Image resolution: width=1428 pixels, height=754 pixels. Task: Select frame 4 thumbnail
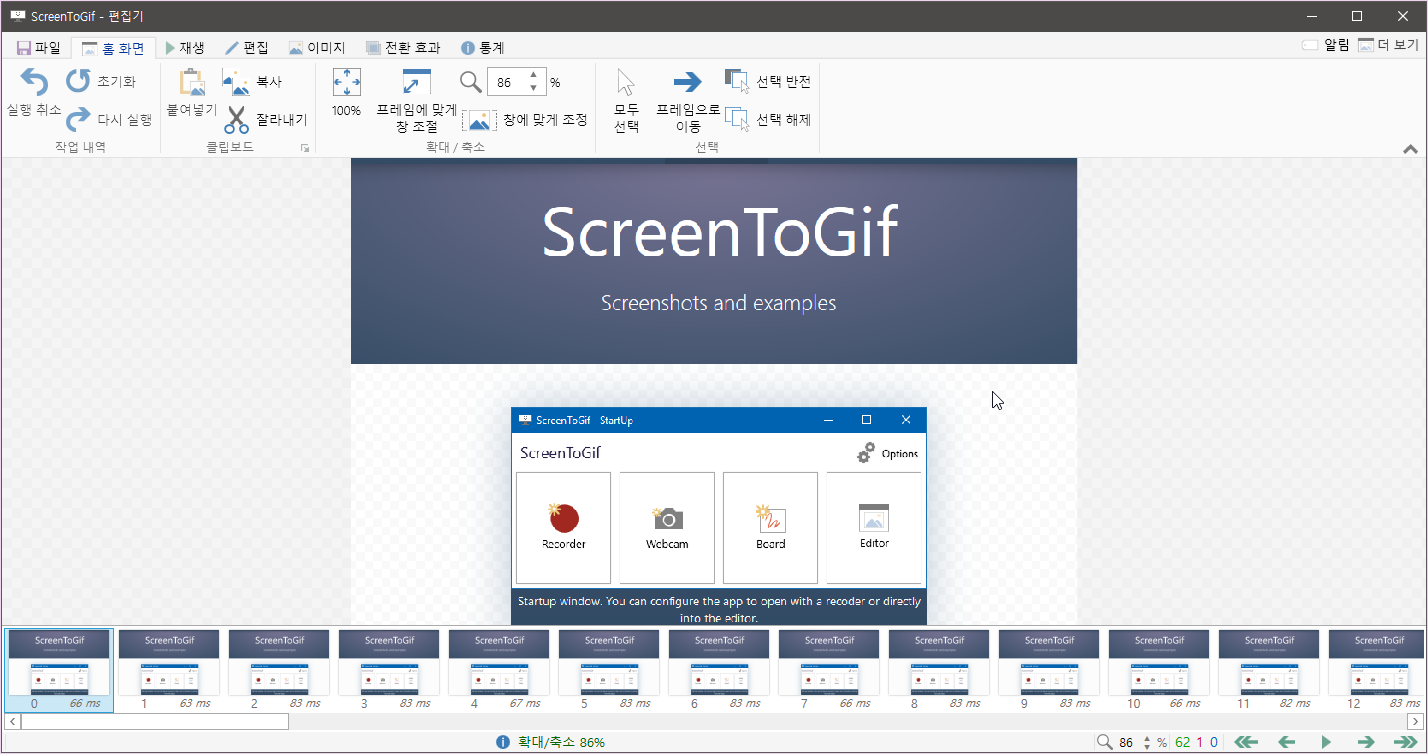499,670
